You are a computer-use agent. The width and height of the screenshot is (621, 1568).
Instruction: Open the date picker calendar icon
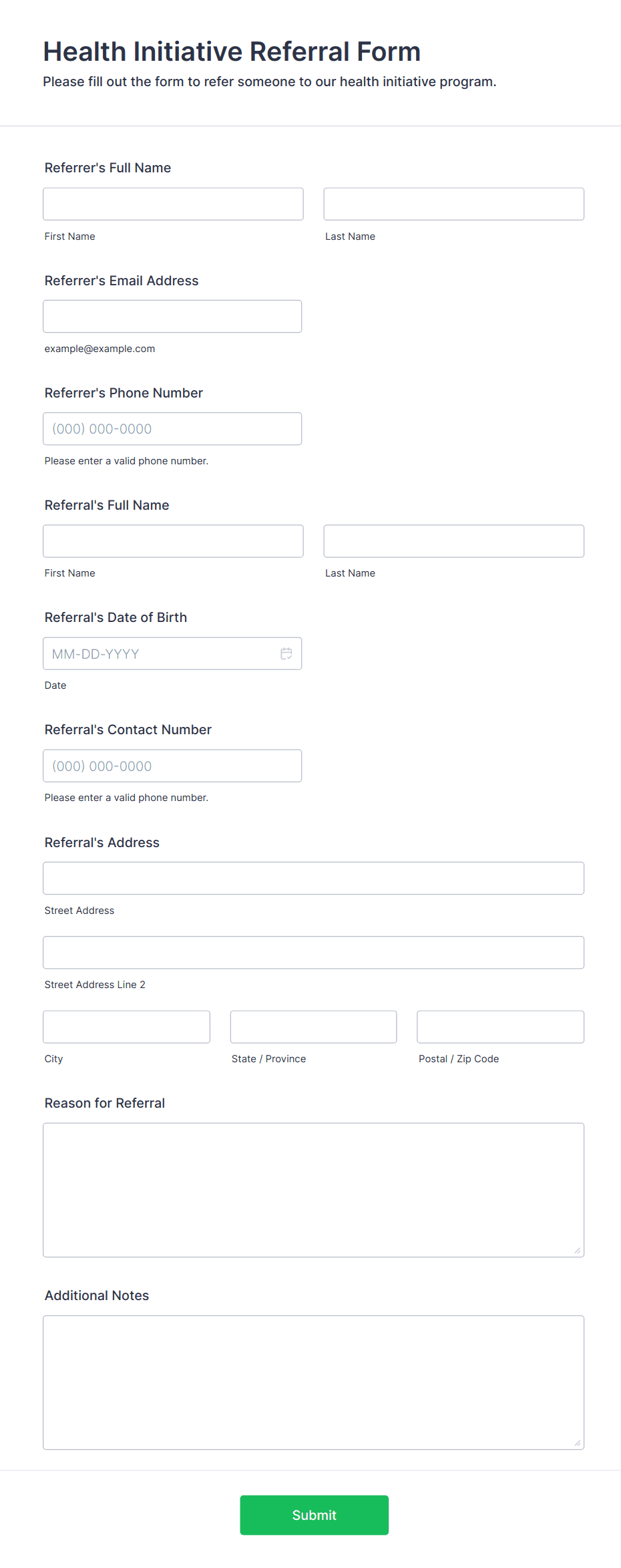coord(286,653)
